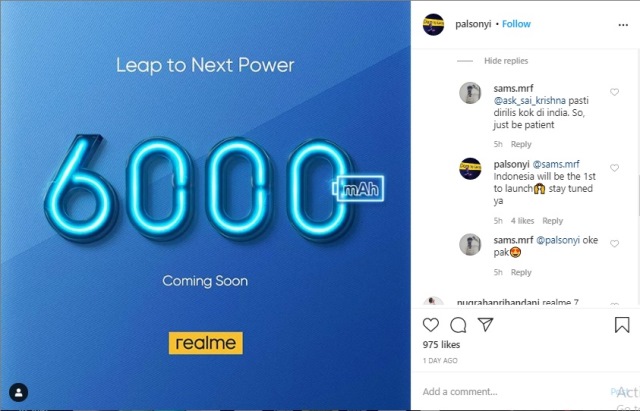The height and width of the screenshot is (411, 640).
Task: Like the post with heart icon
Action: pyautogui.click(x=431, y=325)
